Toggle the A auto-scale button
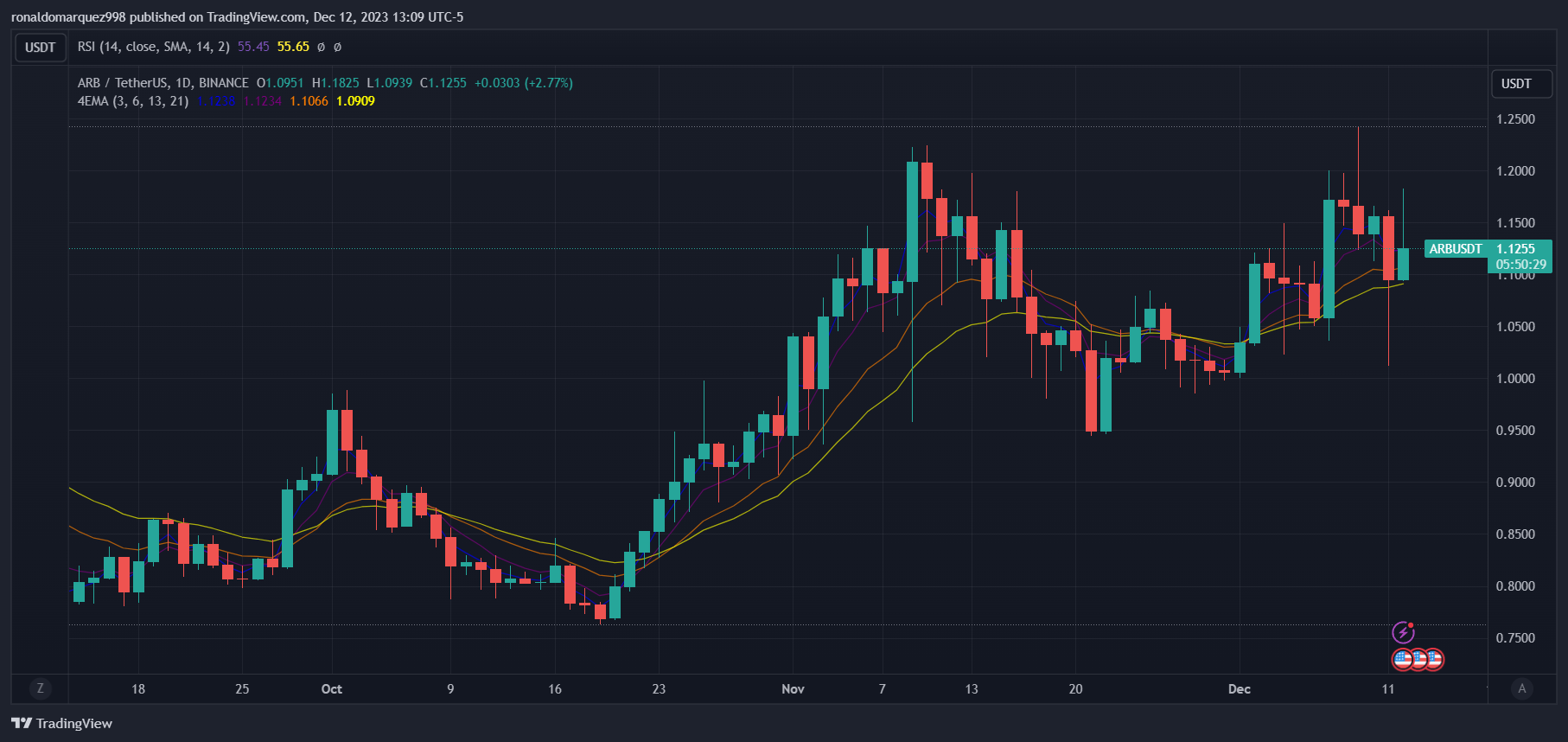The image size is (1568, 742). tap(1522, 688)
